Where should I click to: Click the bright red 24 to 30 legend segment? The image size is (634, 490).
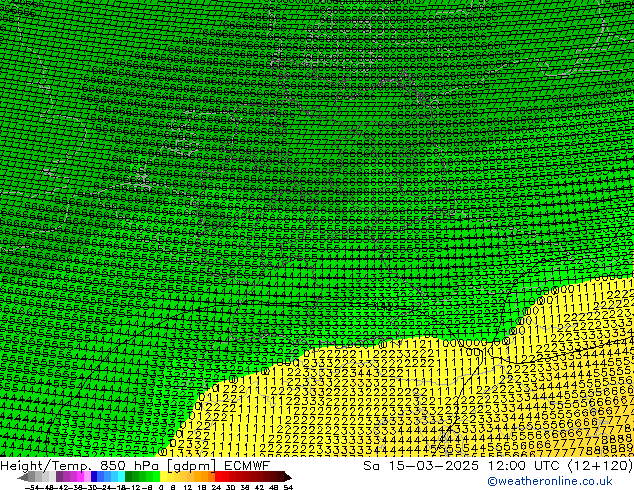tap(218, 476)
